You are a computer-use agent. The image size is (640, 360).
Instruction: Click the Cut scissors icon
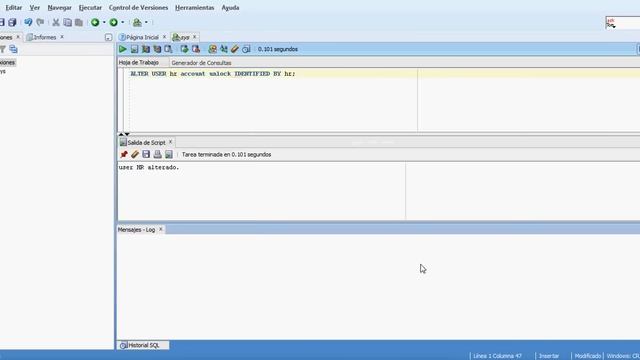pyautogui.click(x=56, y=22)
